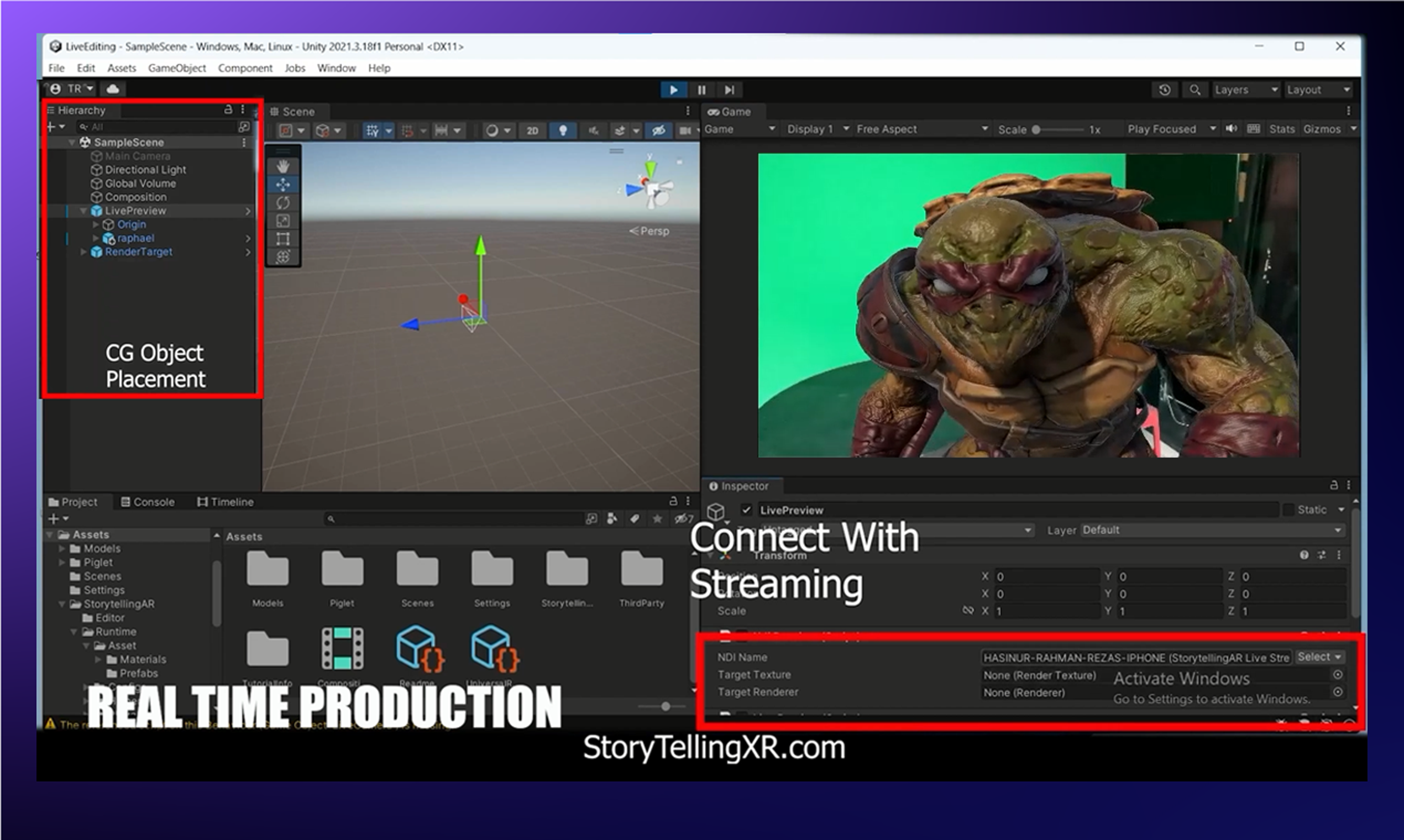Toggle the LivePreview active checkbox
The width and height of the screenshot is (1404, 840).
[747, 510]
